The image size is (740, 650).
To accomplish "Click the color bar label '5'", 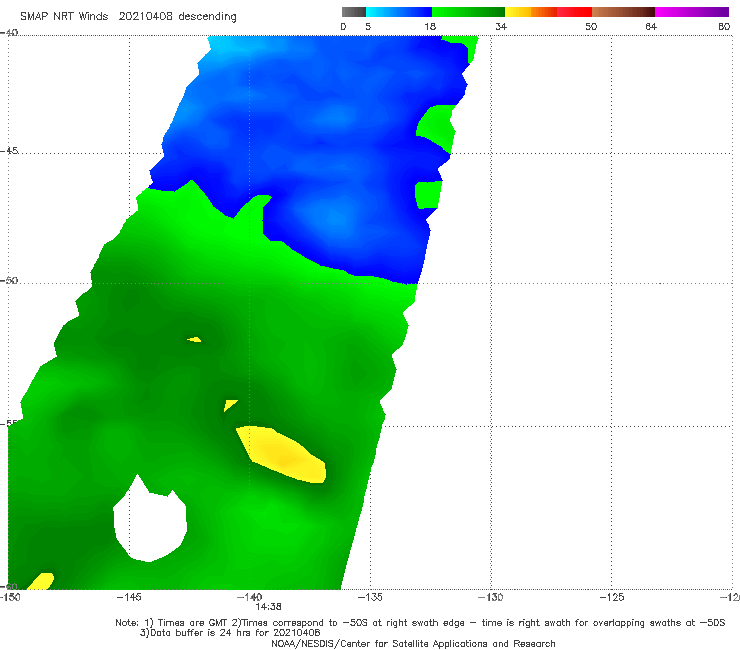I will pos(368,27).
